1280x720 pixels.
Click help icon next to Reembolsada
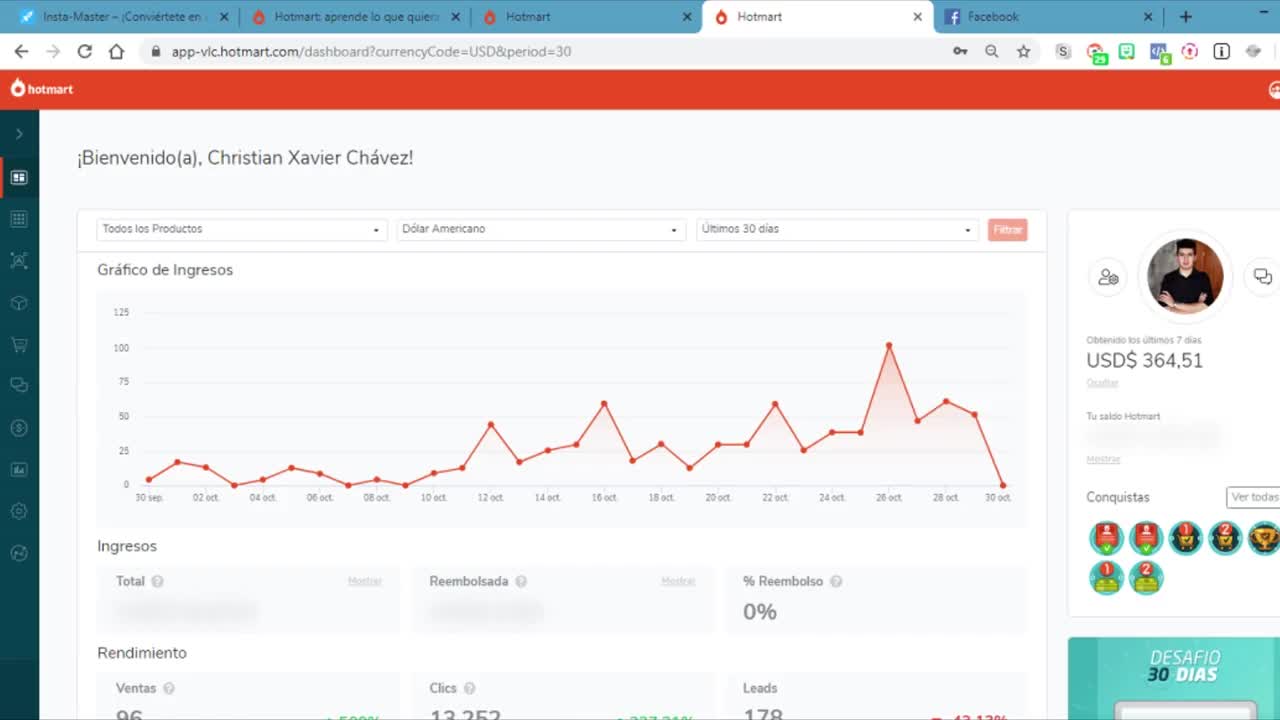point(521,581)
